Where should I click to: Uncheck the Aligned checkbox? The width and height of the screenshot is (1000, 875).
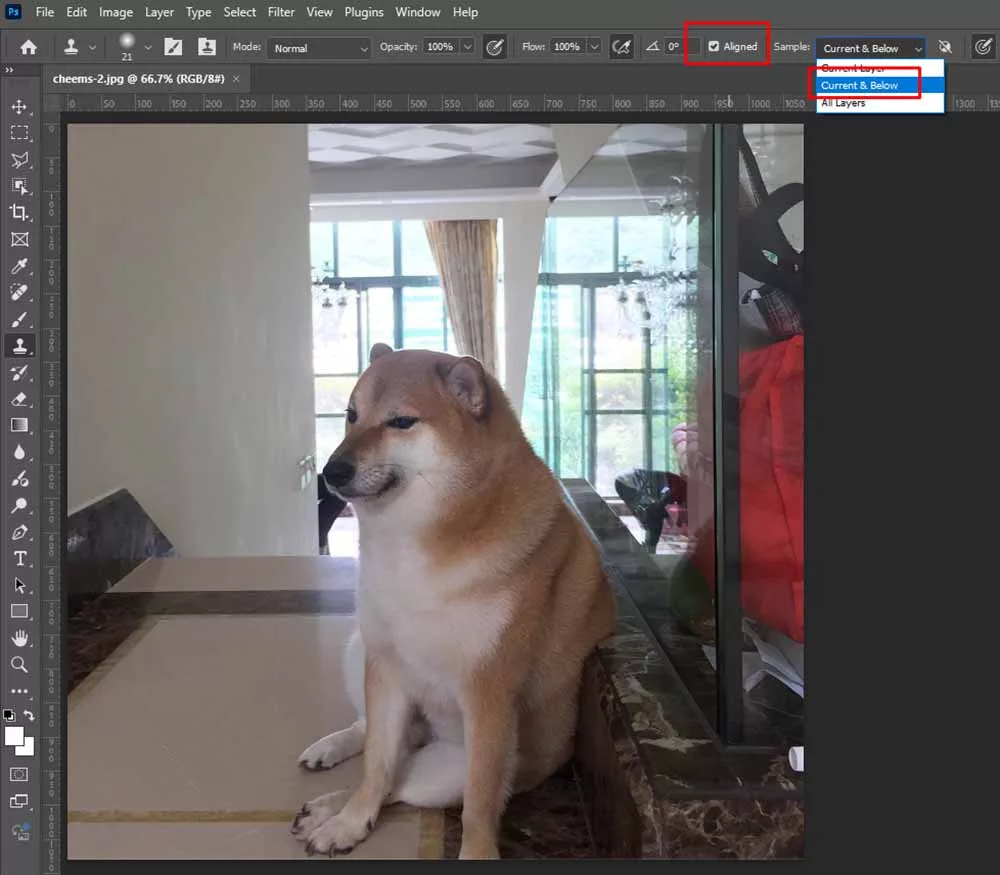[714, 47]
